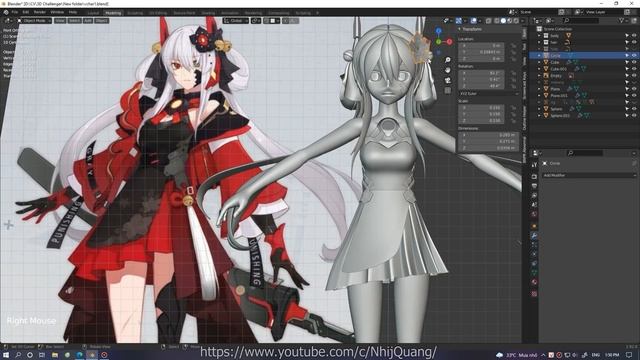The image size is (640, 360).
Task: Hide the Circle object with eye icon
Action: (634, 56)
